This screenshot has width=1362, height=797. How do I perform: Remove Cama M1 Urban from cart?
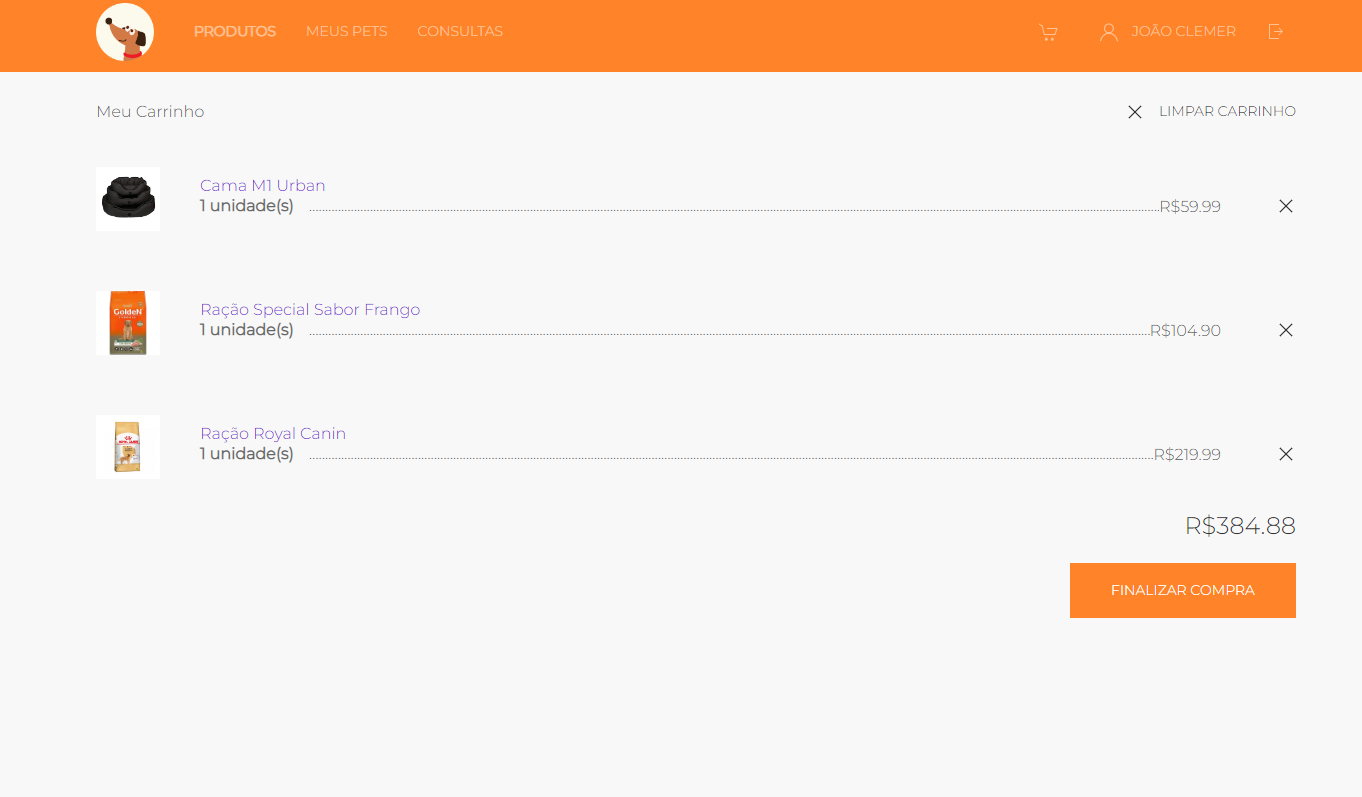point(1286,206)
